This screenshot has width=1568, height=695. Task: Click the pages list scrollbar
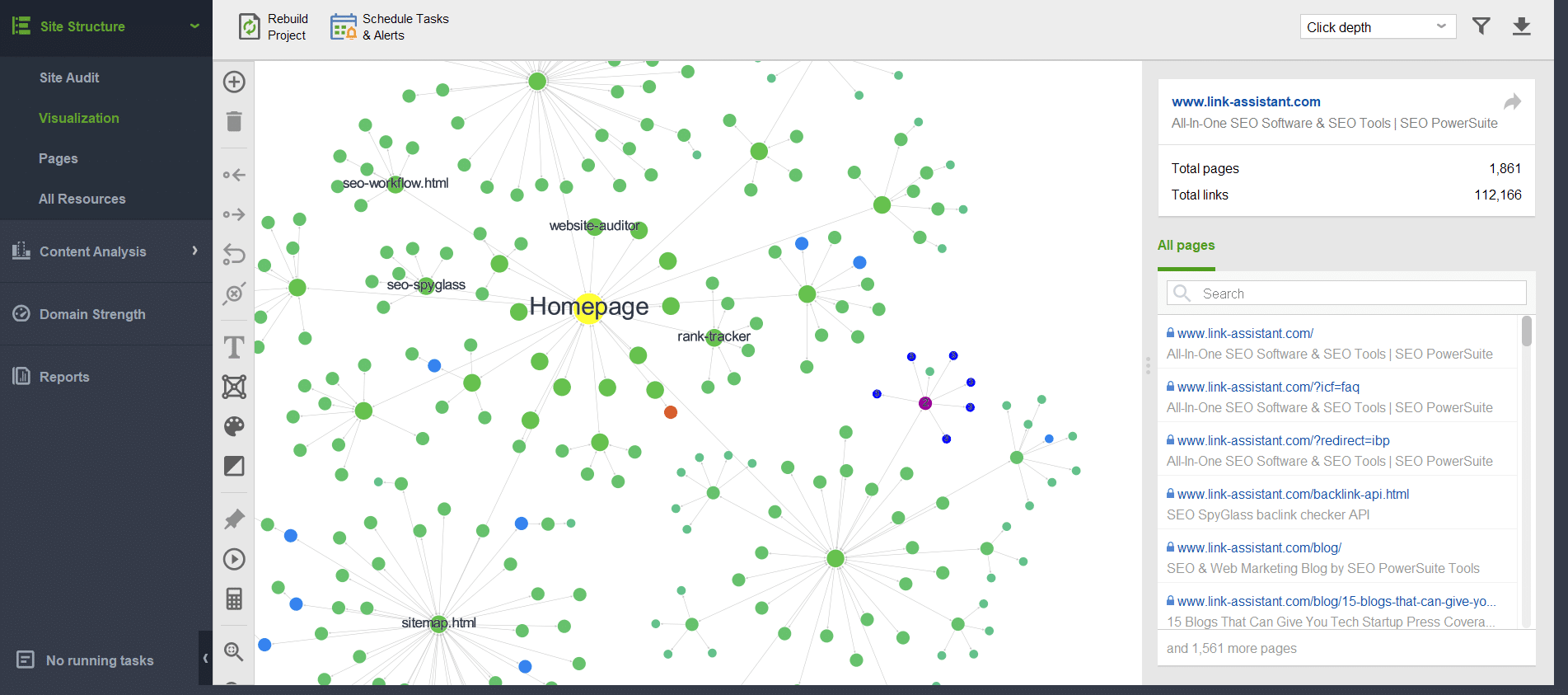1527,331
